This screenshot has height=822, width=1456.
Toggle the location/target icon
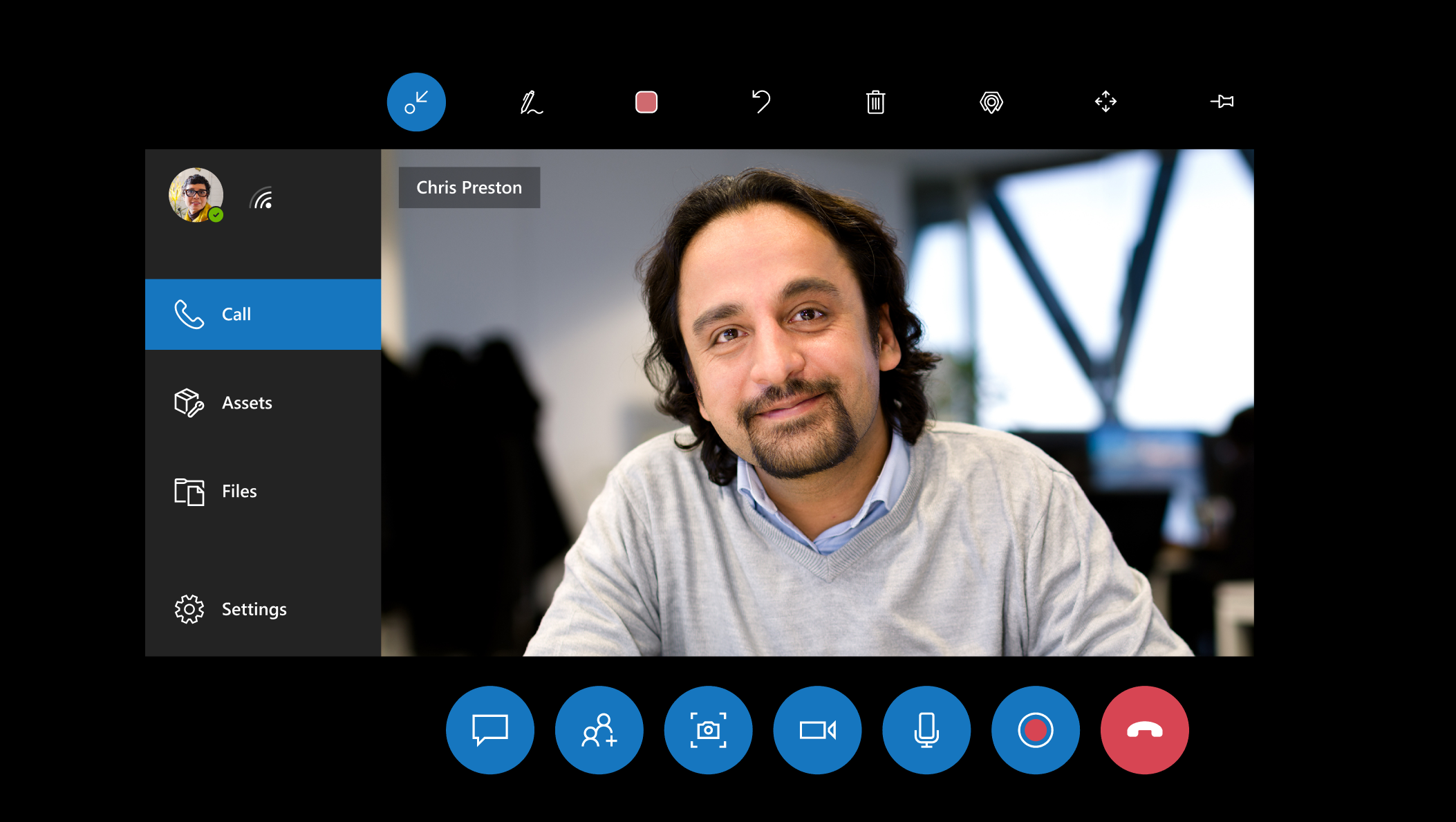(x=992, y=101)
